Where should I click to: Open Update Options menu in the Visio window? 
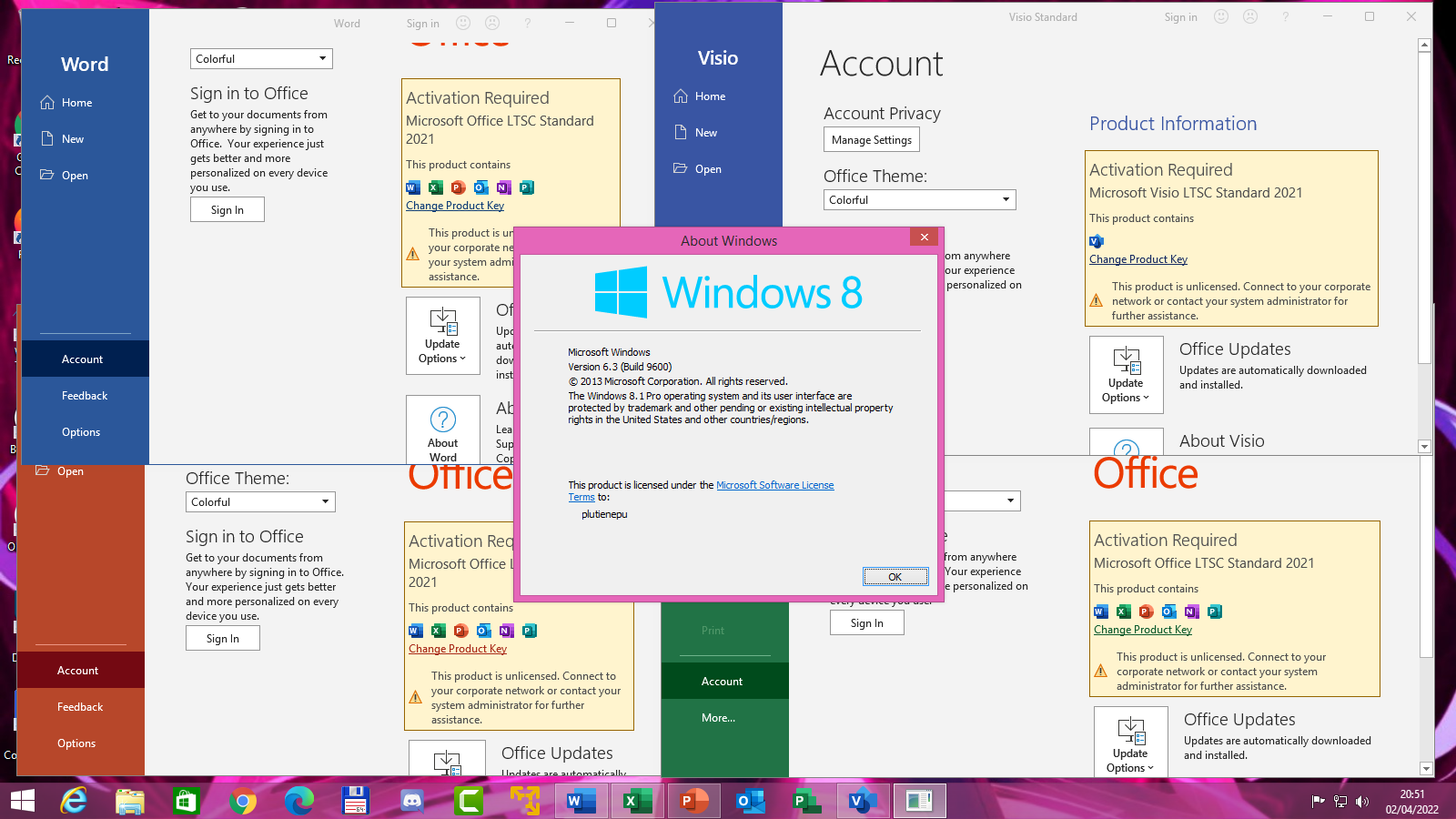click(1126, 375)
